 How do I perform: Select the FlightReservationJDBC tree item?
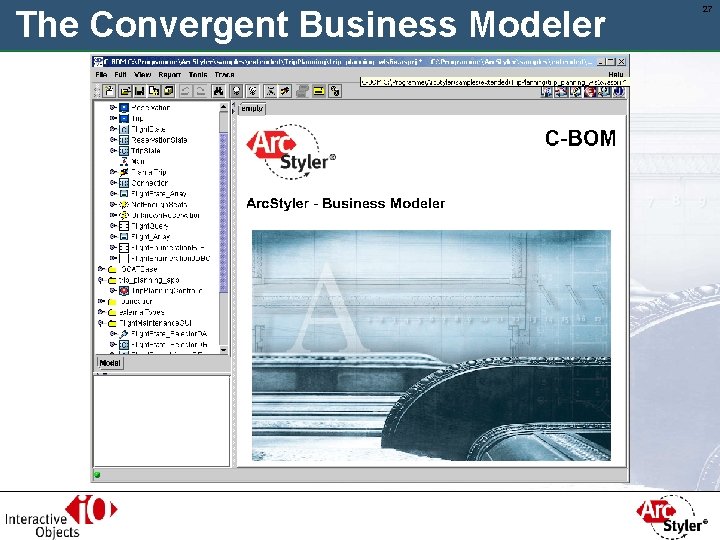171,258
